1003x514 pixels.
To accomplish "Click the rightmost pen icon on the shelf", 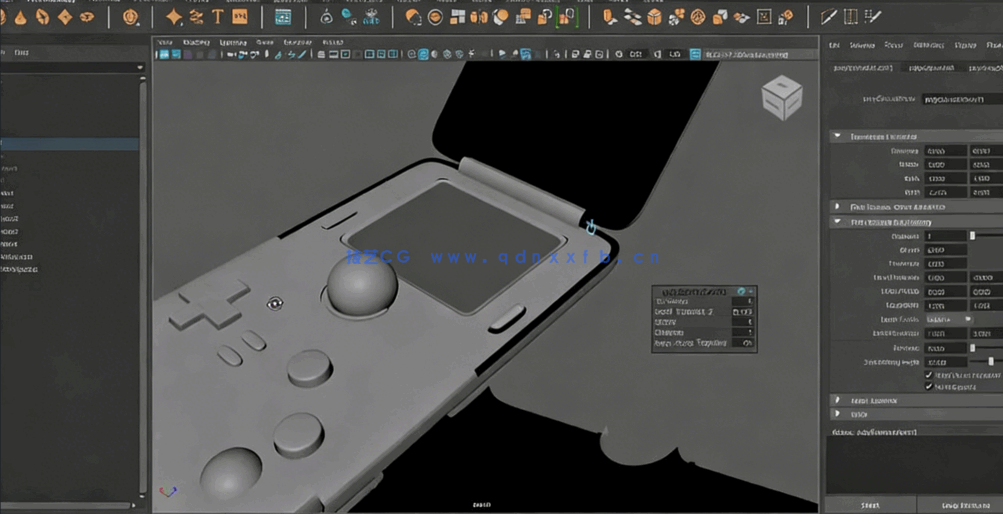I will click(x=873, y=17).
